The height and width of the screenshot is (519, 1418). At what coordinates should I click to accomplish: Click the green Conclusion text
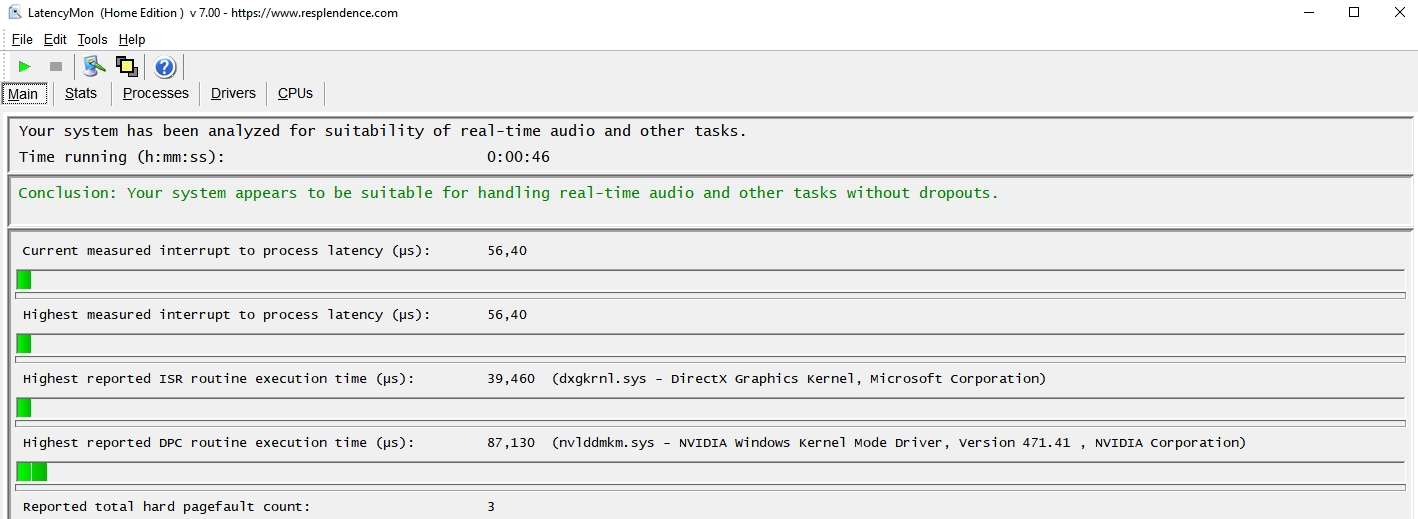click(508, 193)
